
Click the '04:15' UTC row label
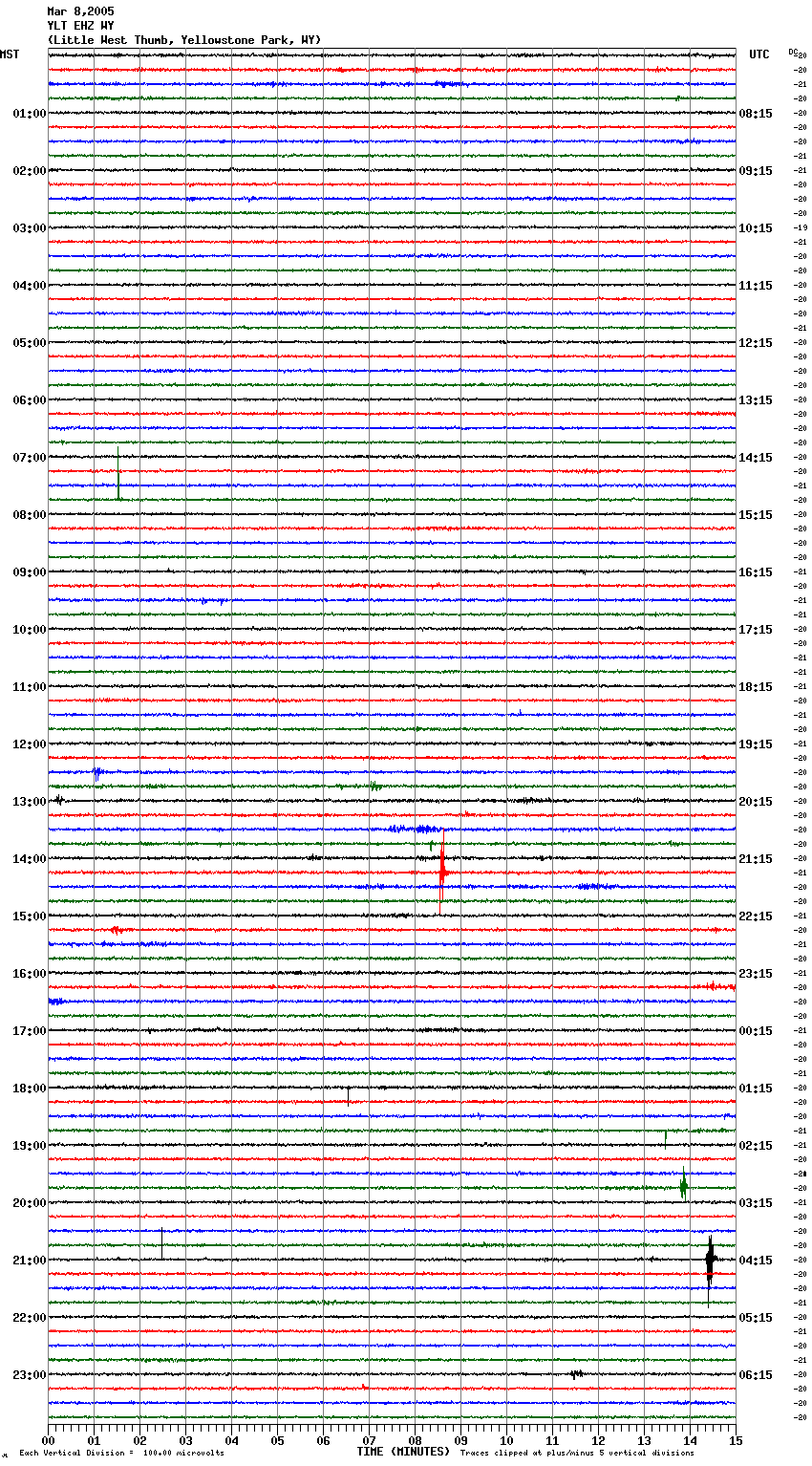click(756, 1261)
